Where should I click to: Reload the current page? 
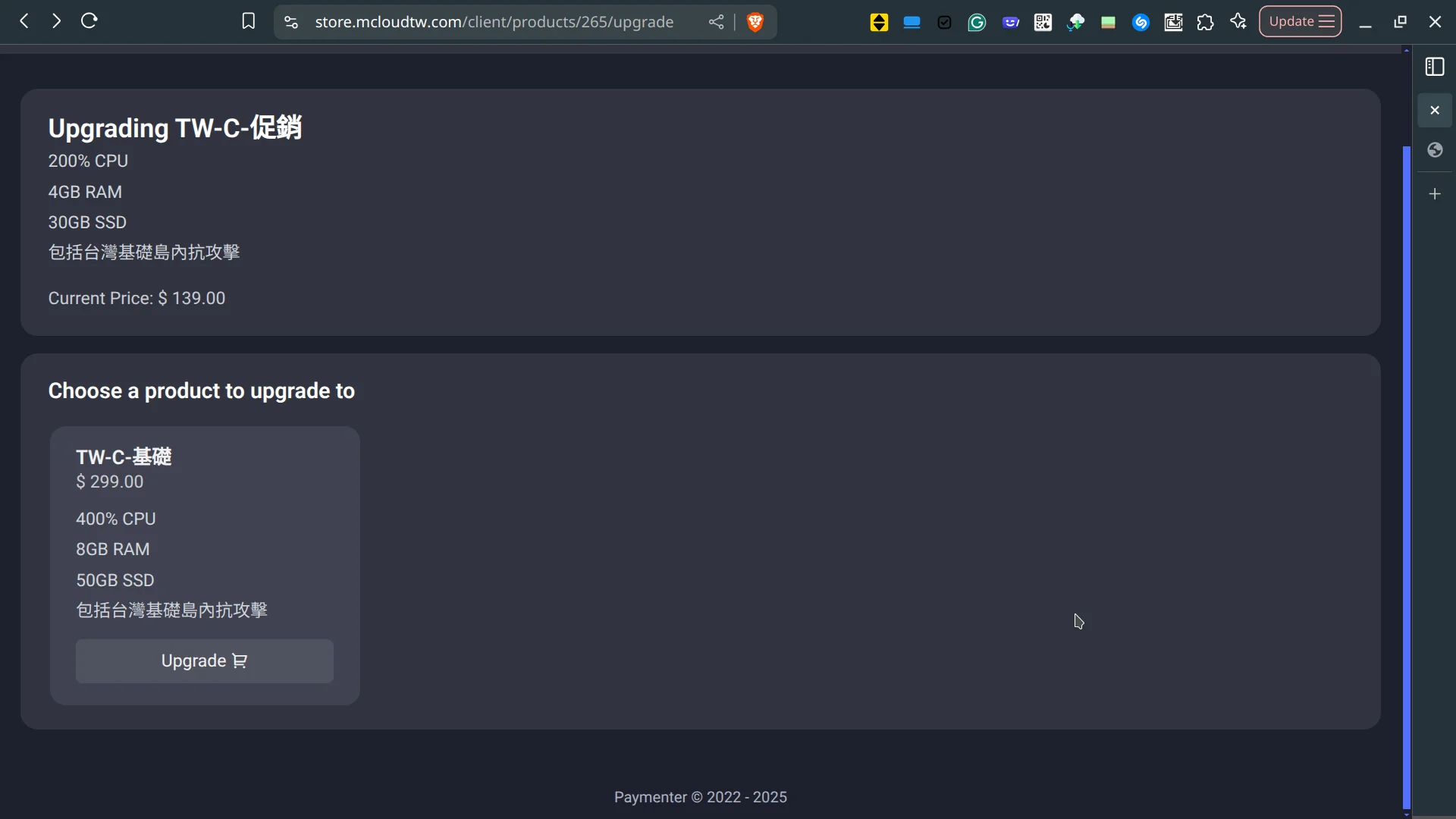[x=89, y=21]
